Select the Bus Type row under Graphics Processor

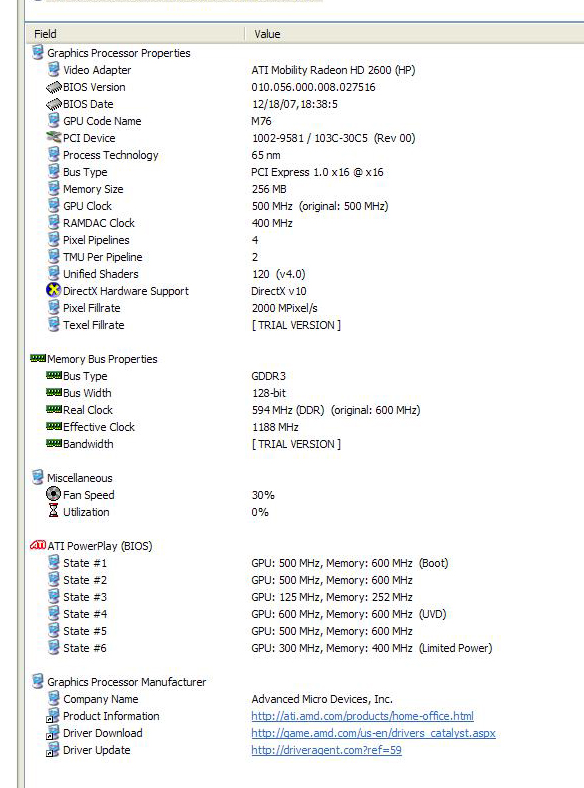pos(85,172)
